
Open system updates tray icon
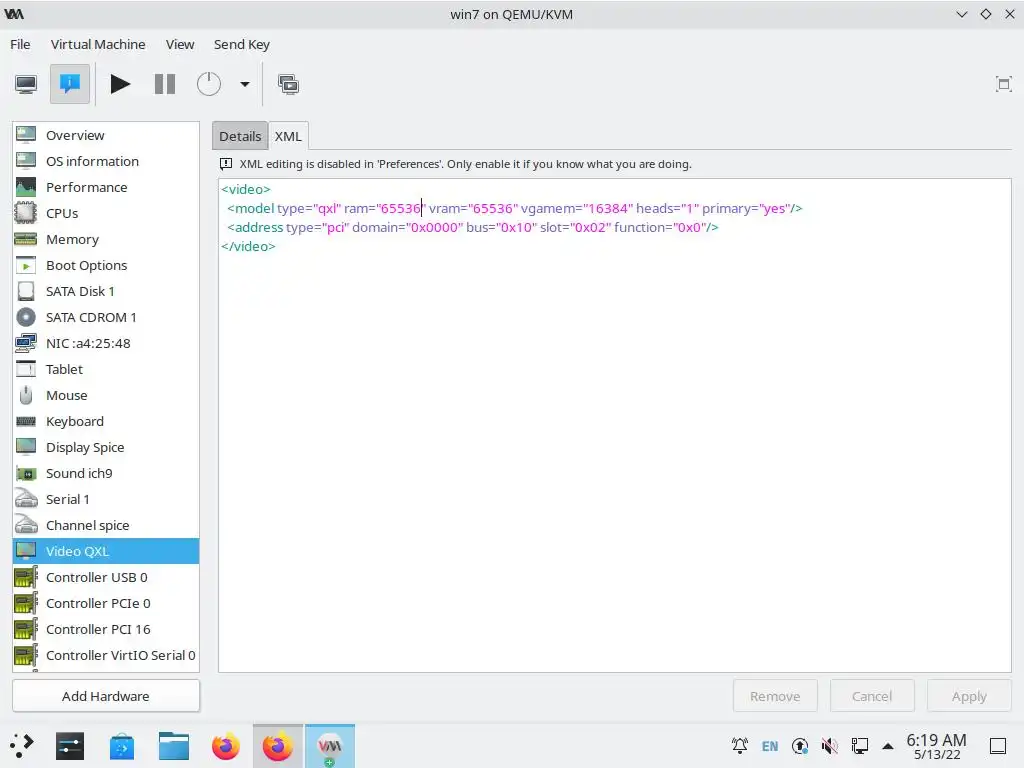800,746
